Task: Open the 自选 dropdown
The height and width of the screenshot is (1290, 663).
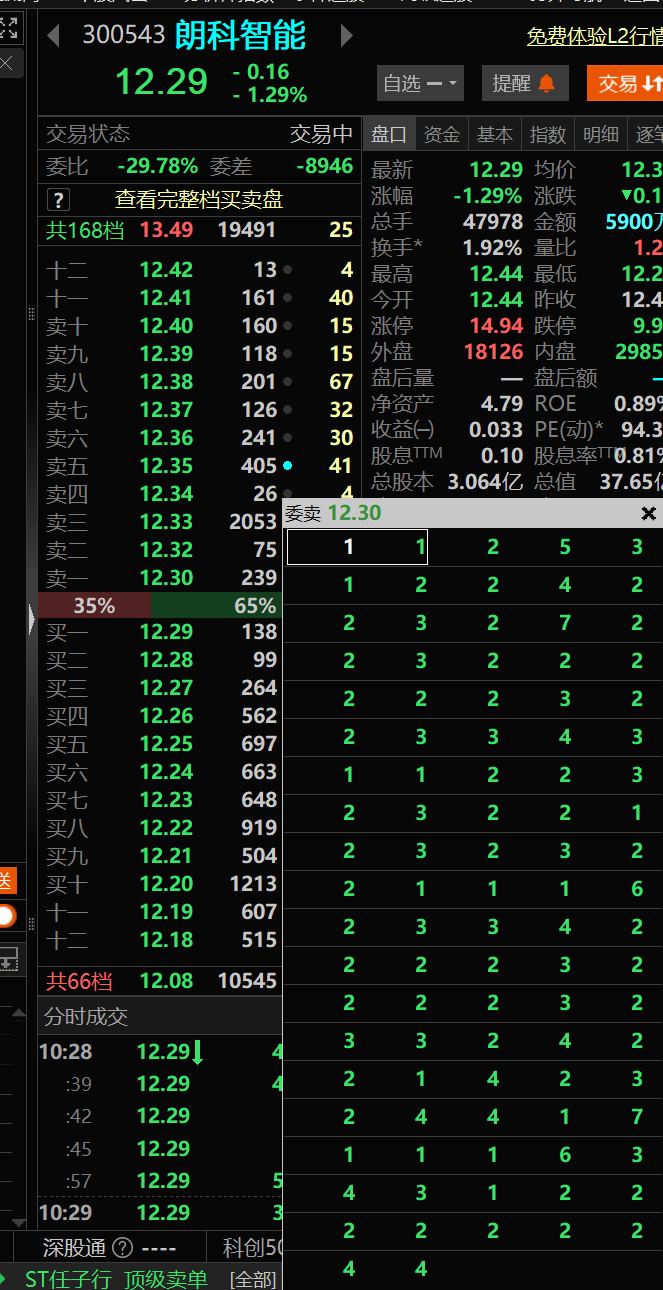Action: click(420, 83)
